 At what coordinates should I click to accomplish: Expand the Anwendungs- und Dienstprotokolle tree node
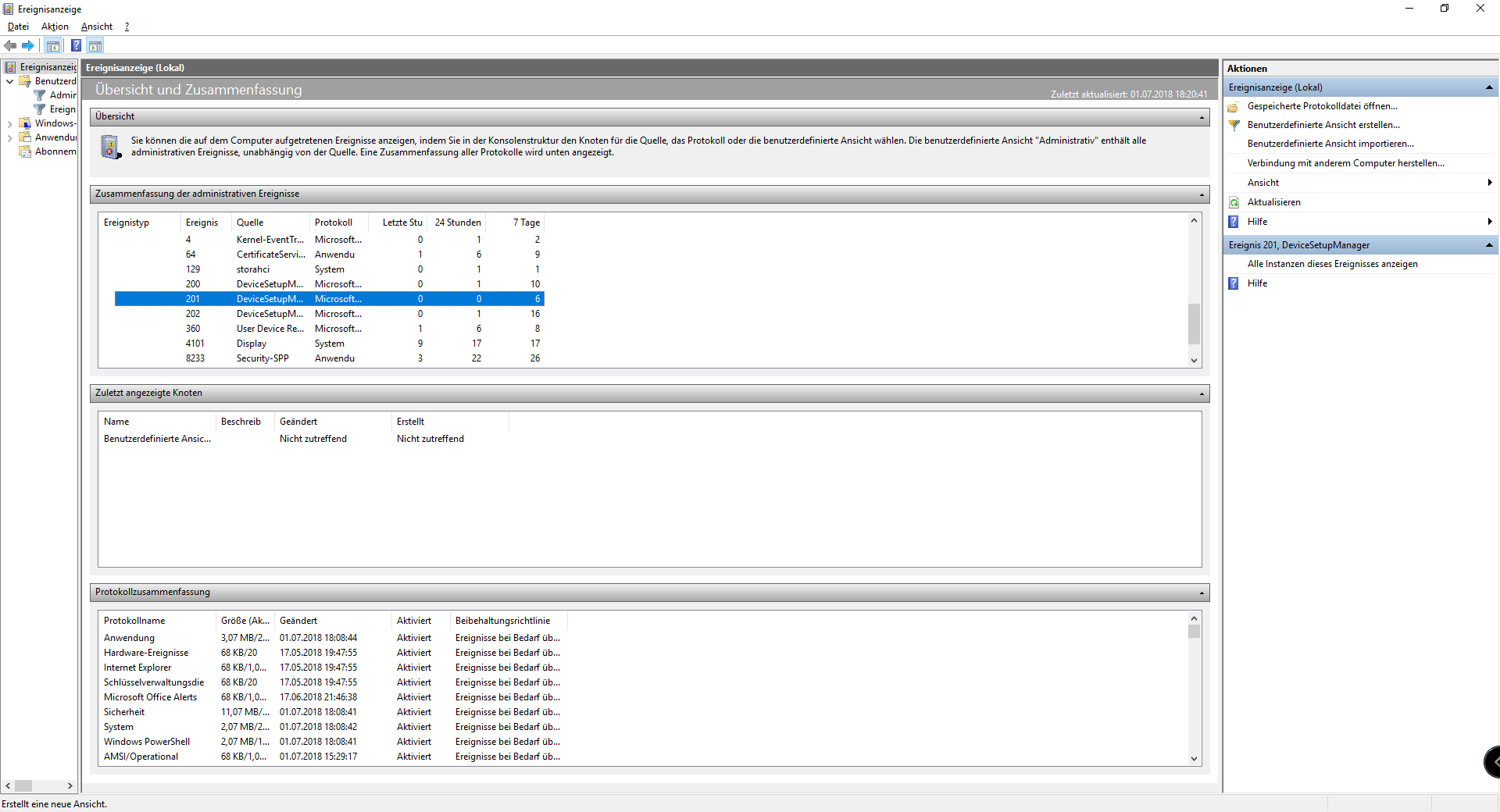tap(9, 137)
